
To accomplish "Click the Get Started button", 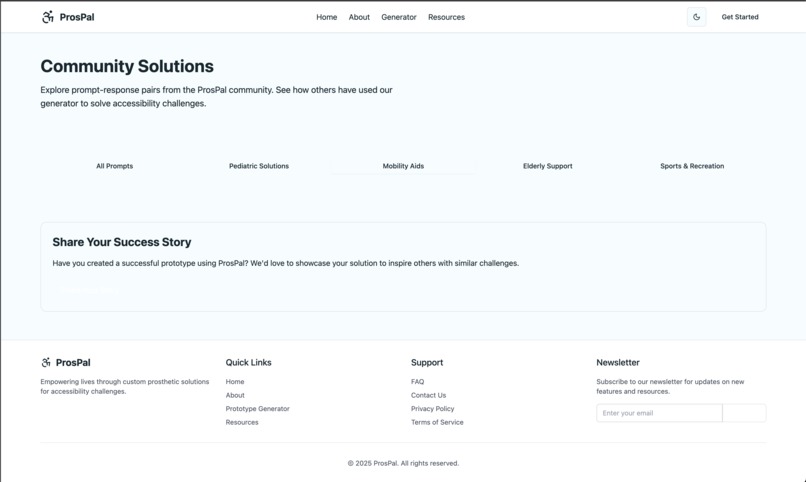I will pos(740,17).
